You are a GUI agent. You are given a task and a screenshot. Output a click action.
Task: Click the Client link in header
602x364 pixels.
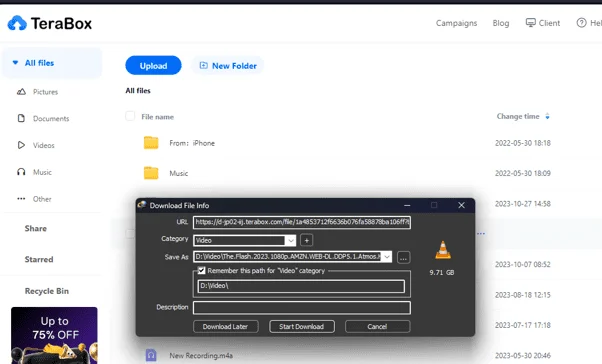tap(542, 23)
